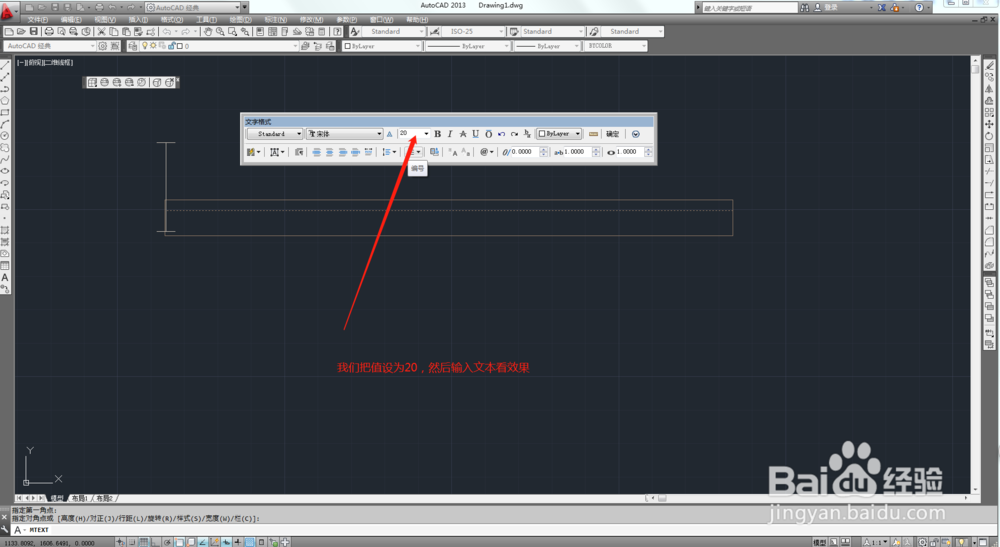The height and width of the screenshot is (547, 1000).
Task: Click 确定 to confirm the text
Action: coord(613,134)
